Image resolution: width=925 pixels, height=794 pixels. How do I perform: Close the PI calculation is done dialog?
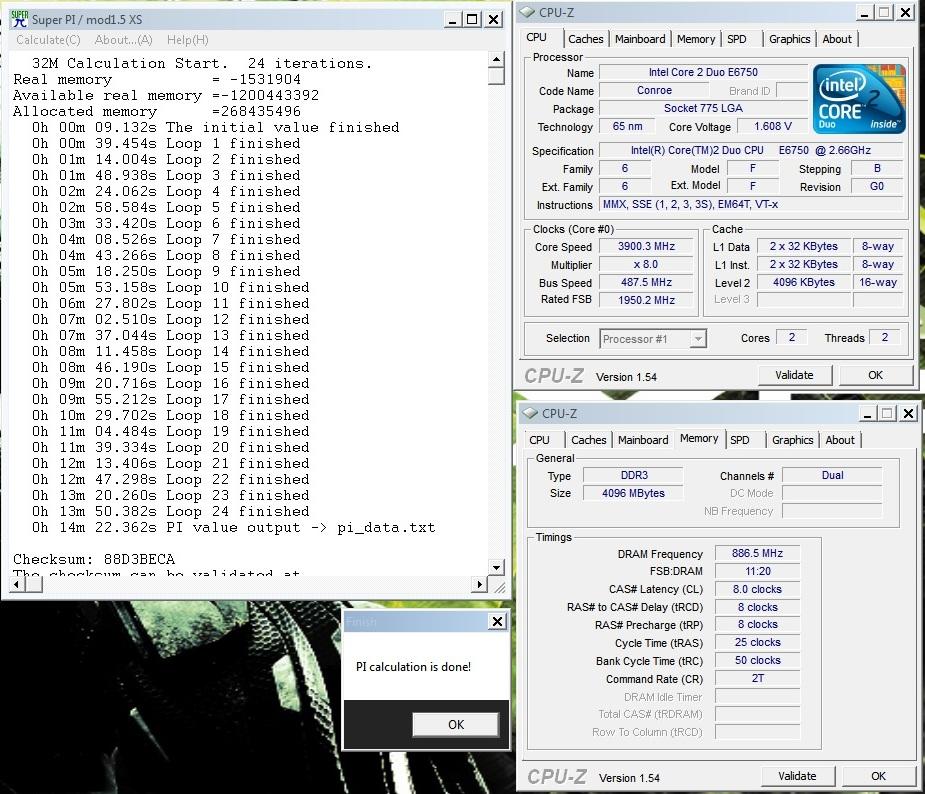497,621
